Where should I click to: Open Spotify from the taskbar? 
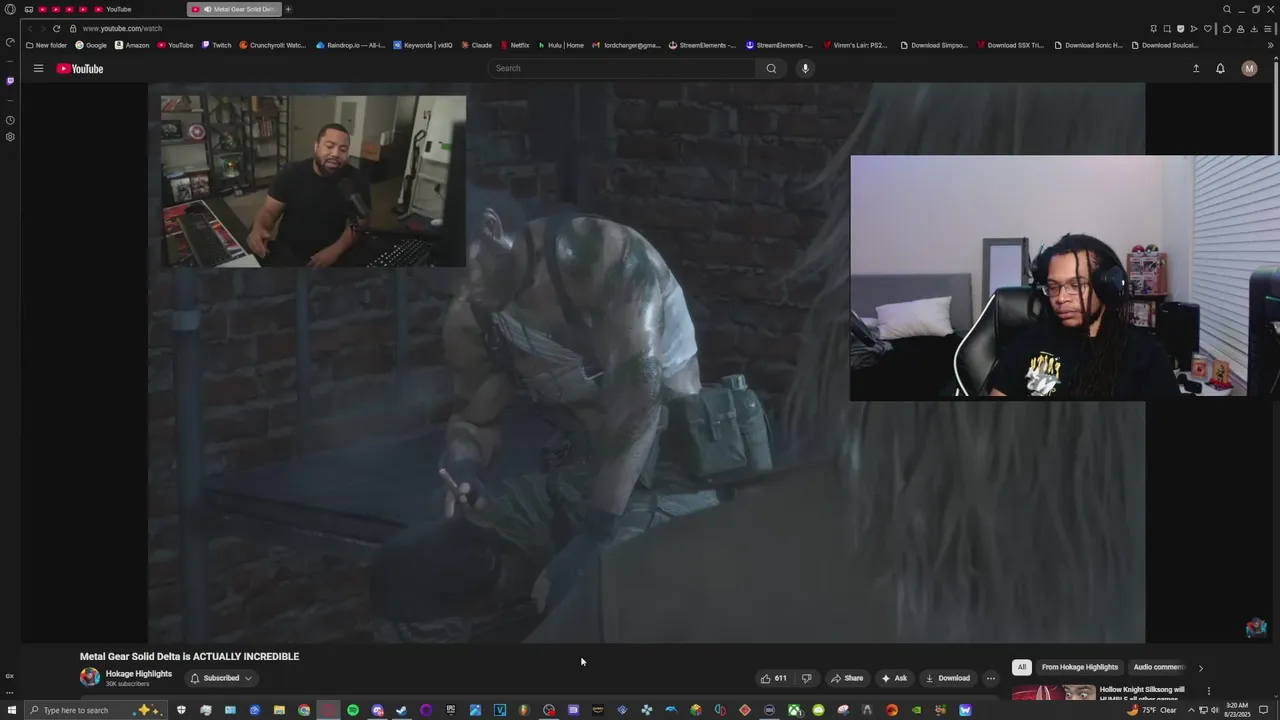pyautogui.click(x=353, y=710)
